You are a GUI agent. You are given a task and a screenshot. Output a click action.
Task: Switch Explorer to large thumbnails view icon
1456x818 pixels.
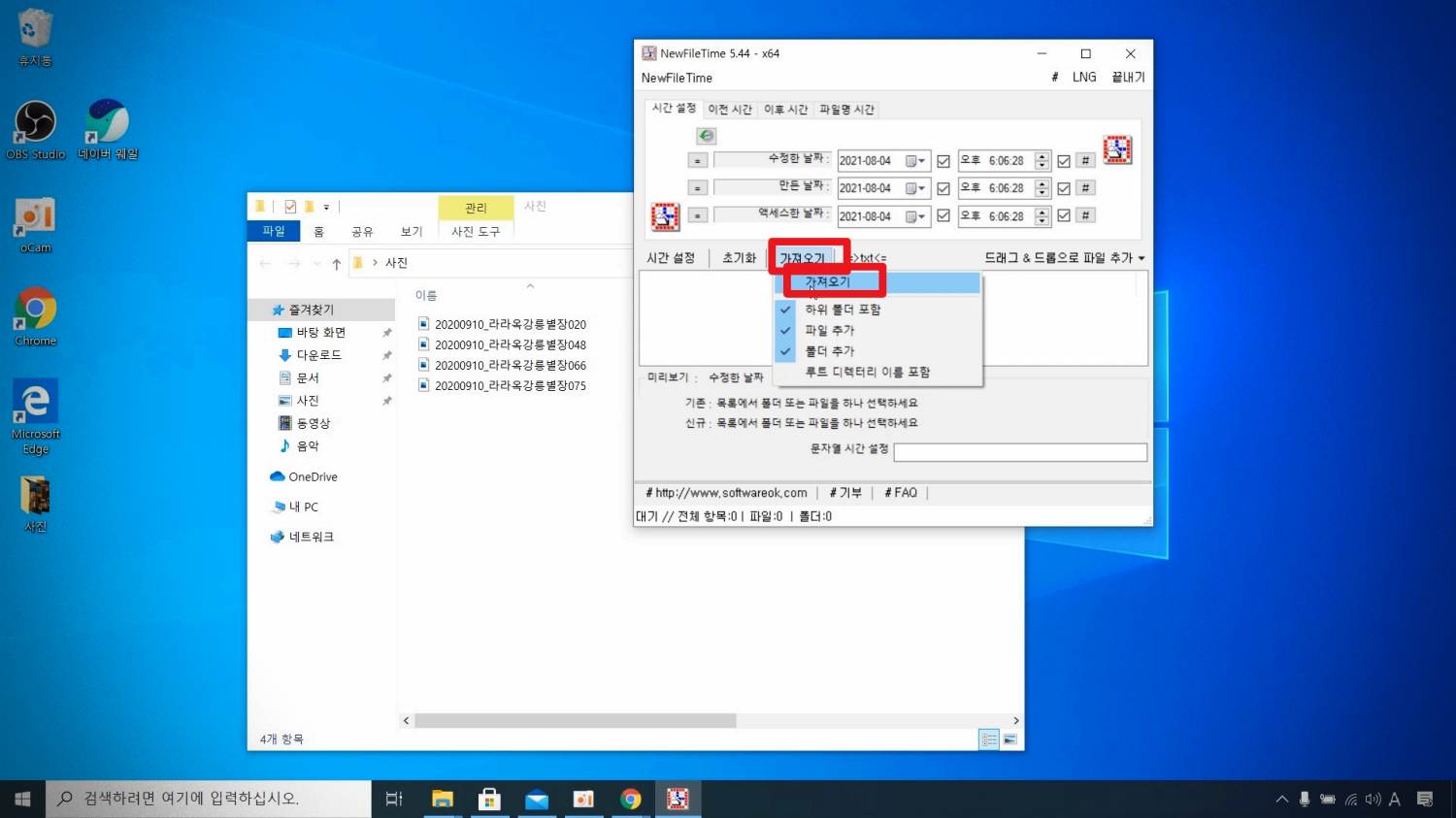(x=1009, y=739)
